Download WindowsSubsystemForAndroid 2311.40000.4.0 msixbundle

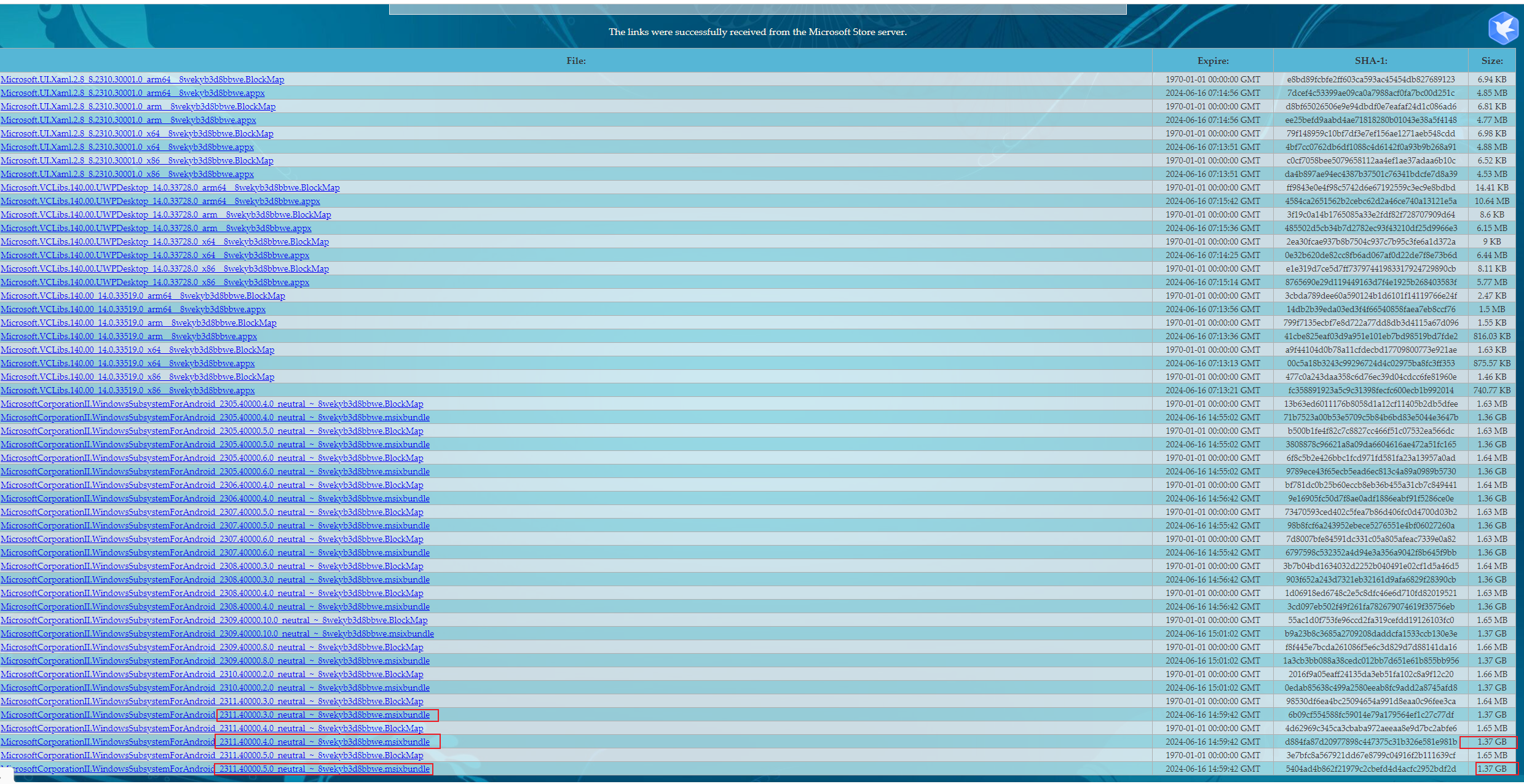[x=215, y=742]
